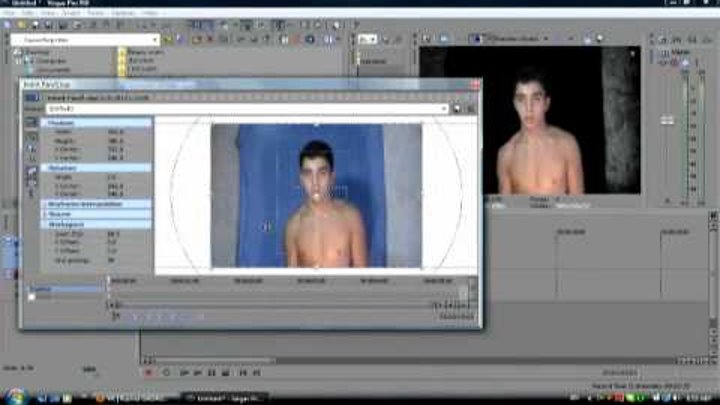The height and width of the screenshot is (405, 720).
Task: Click Go to End transport button
Action: (x=257, y=373)
